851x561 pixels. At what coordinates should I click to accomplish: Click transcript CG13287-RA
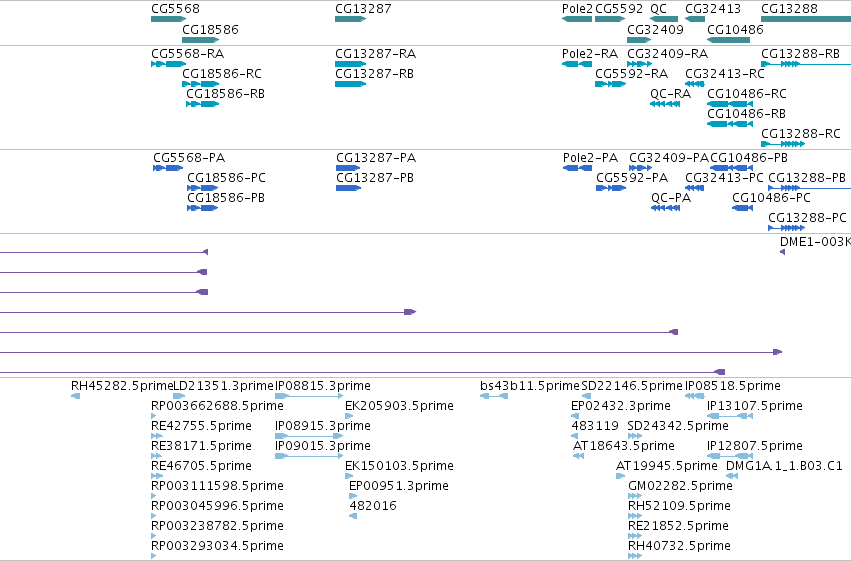coord(351,64)
